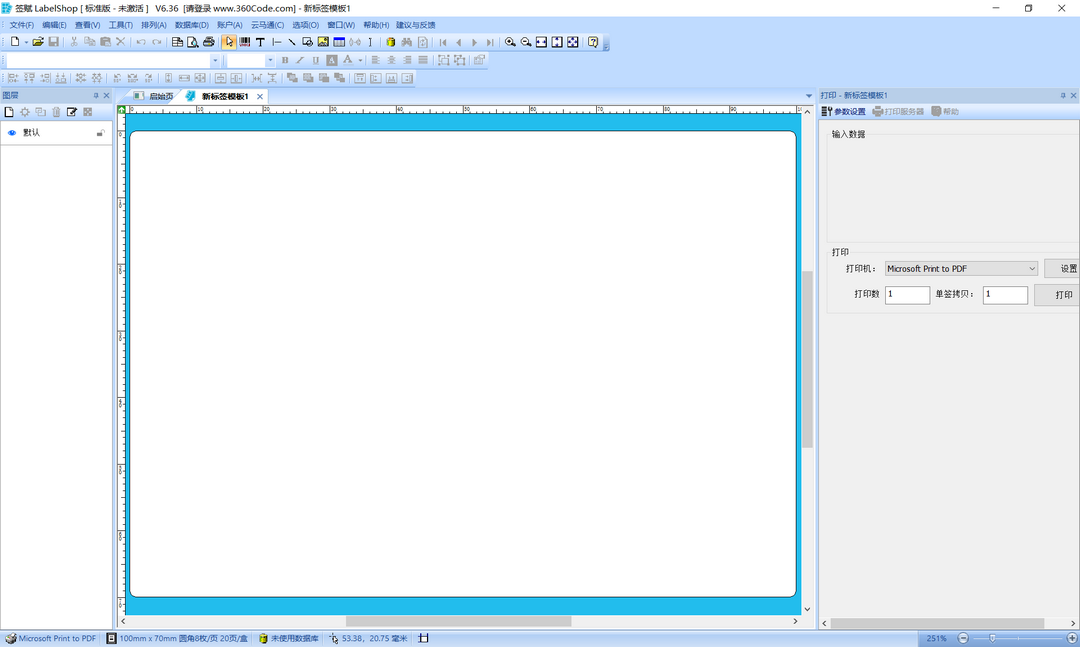
Task: Add a new layer in the layers panel
Action: pyautogui.click(x=9, y=112)
